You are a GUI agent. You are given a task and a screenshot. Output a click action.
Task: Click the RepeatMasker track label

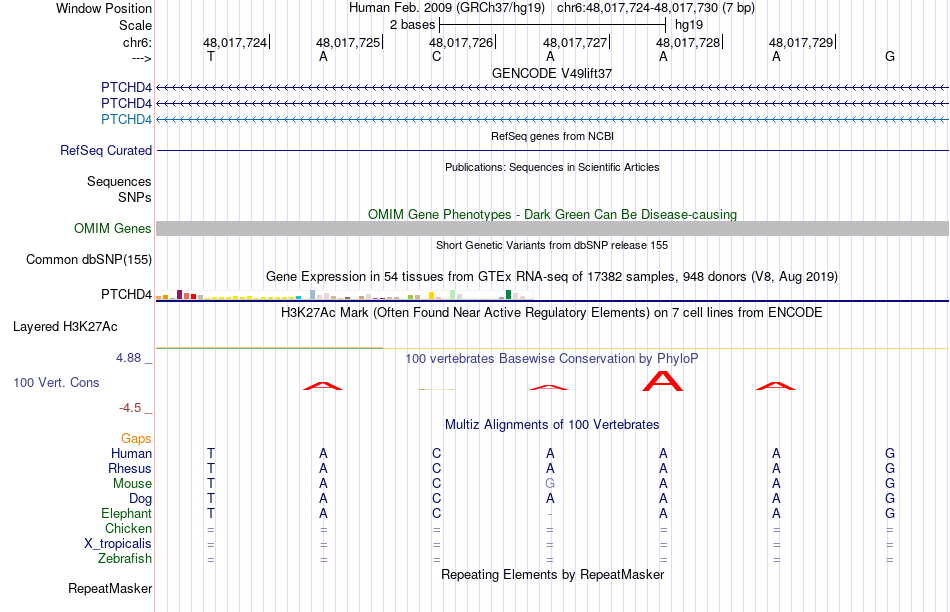pos(110,588)
